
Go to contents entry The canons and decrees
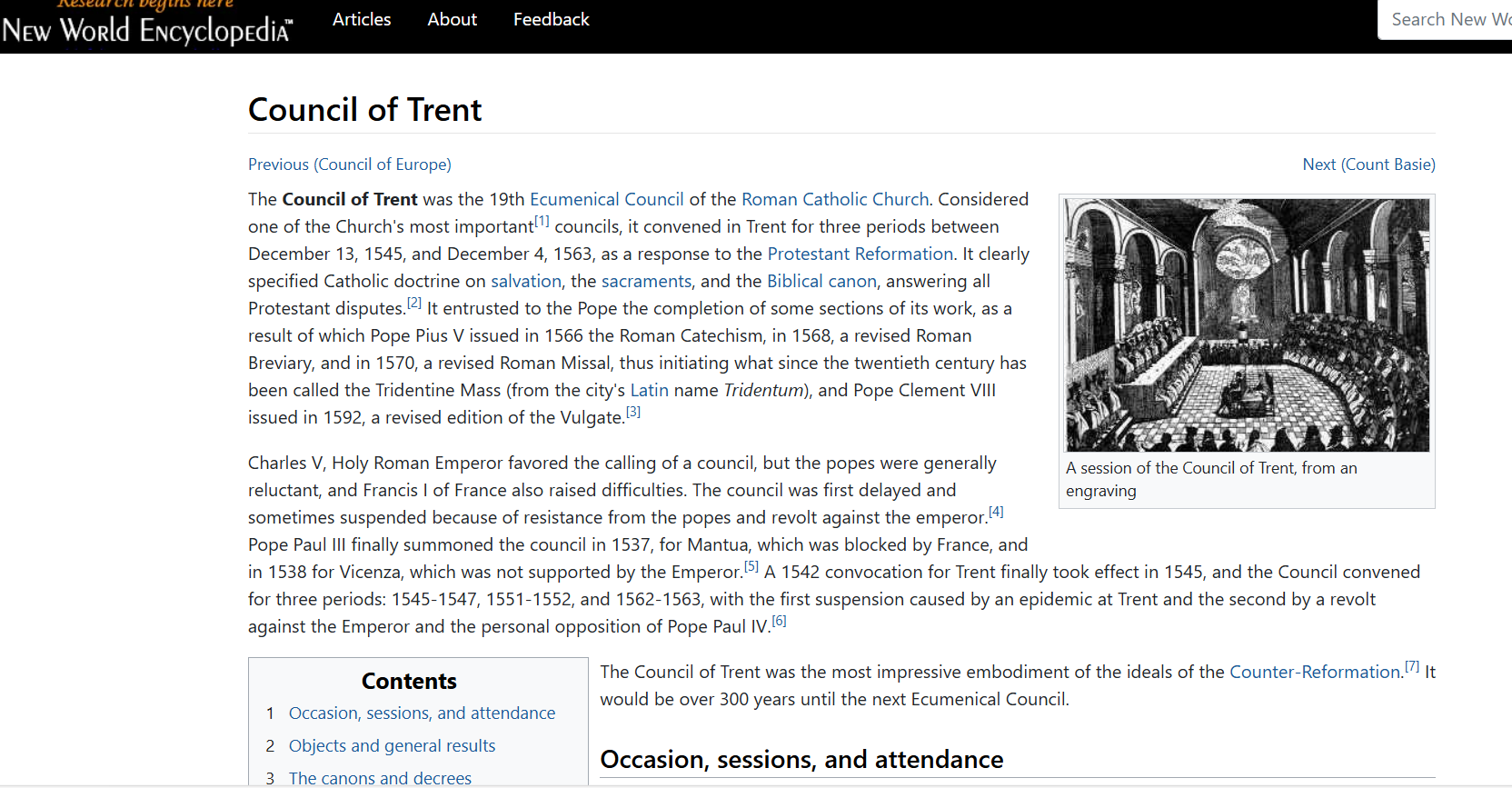pos(380,778)
